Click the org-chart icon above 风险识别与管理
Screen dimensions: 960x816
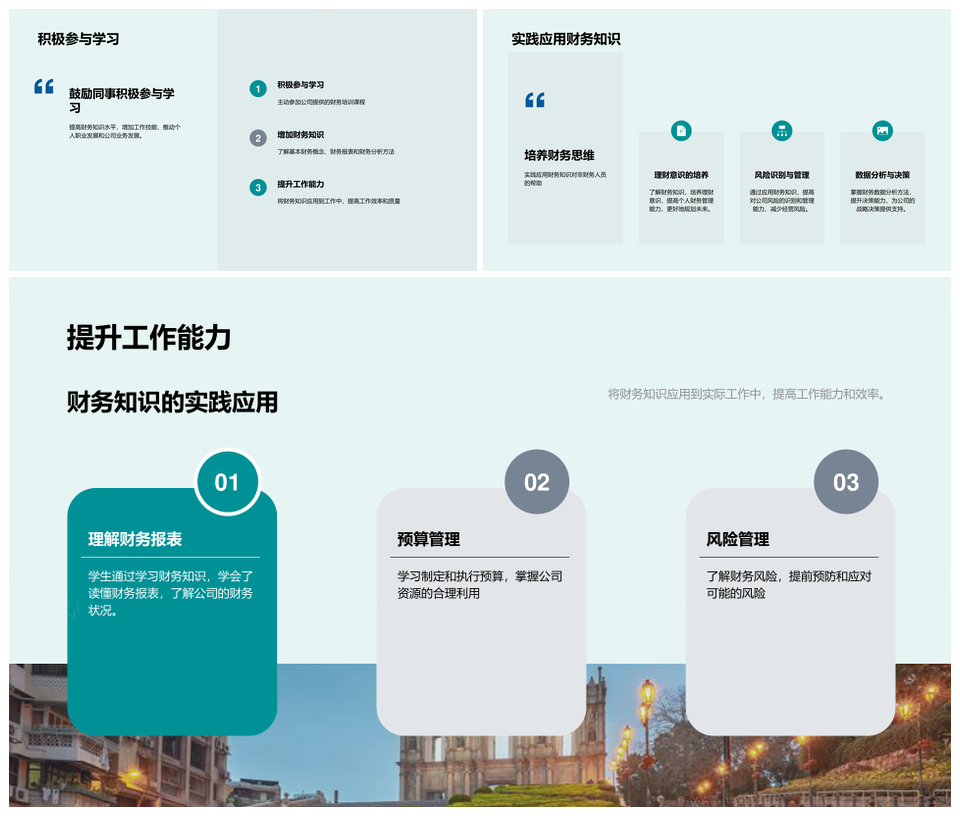pos(782,131)
